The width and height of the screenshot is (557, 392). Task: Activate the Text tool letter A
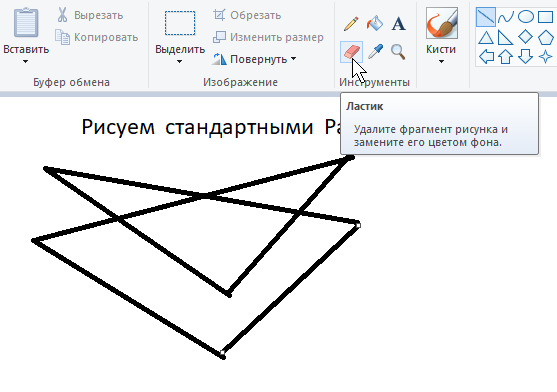(x=399, y=24)
